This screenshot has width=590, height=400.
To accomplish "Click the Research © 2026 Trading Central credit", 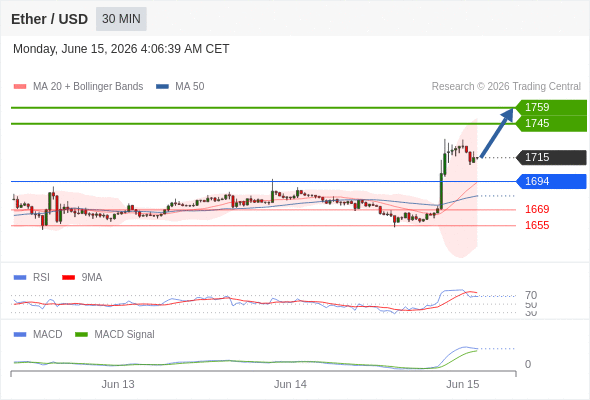I will [506, 87].
